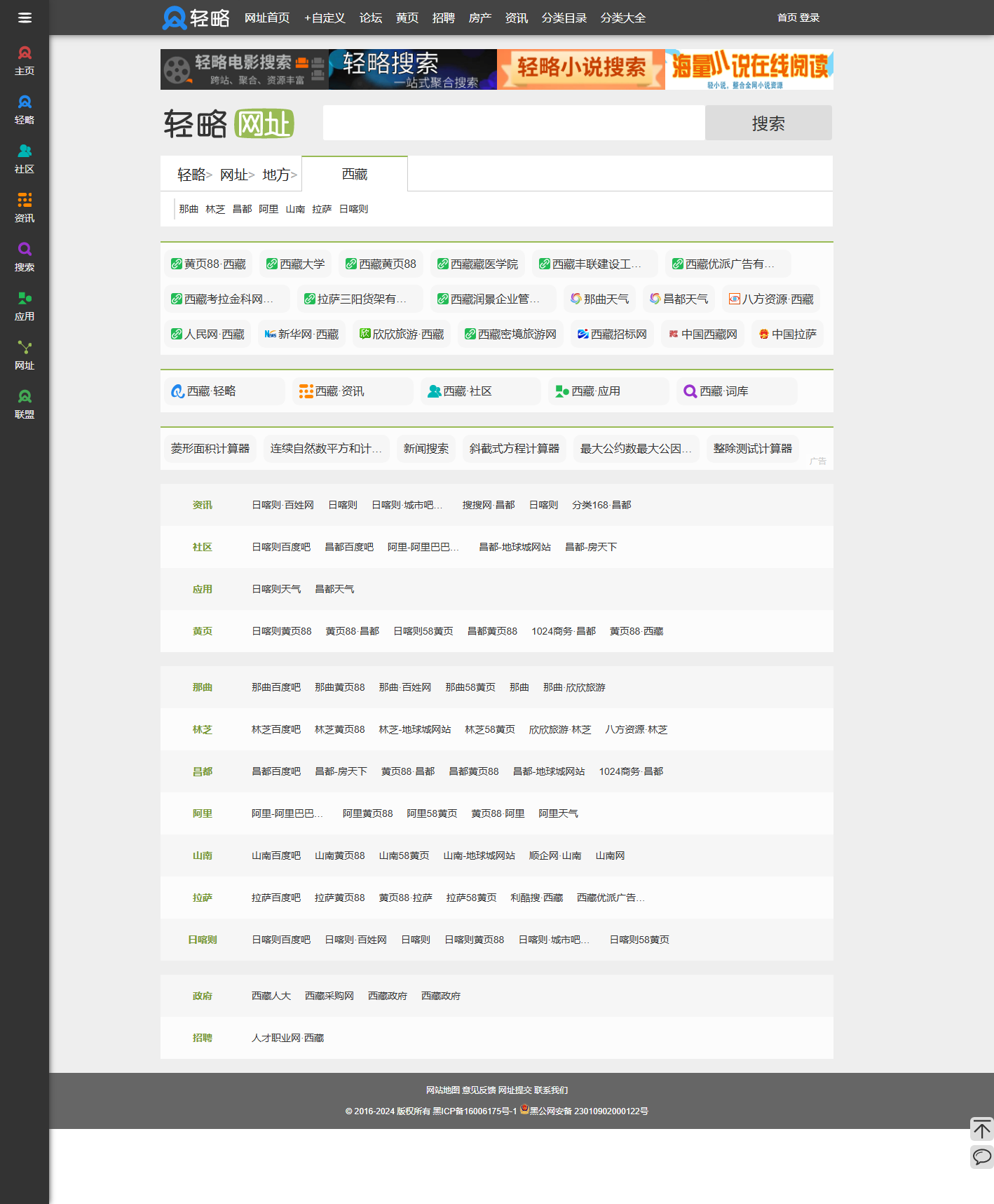Open the feedback chat bubble icon
The width and height of the screenshot is (994, 1204).
tap(981, 1156)
